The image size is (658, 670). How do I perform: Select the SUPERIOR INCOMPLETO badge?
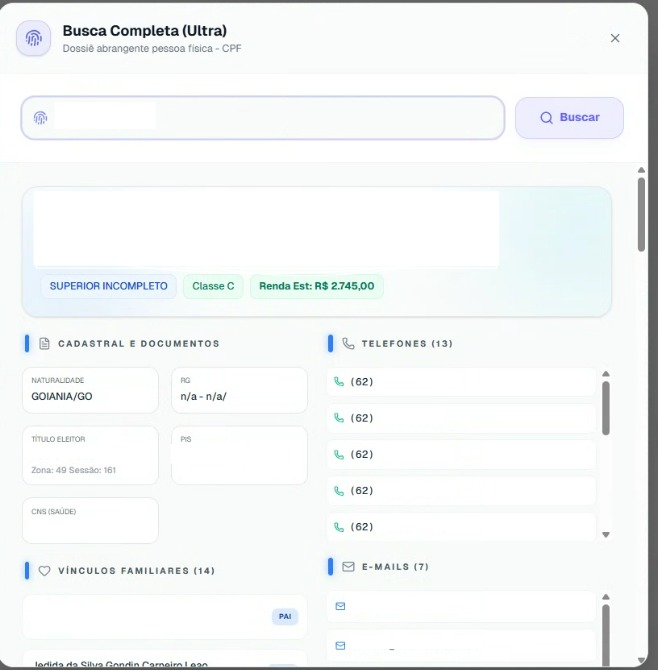pos(109,286)
